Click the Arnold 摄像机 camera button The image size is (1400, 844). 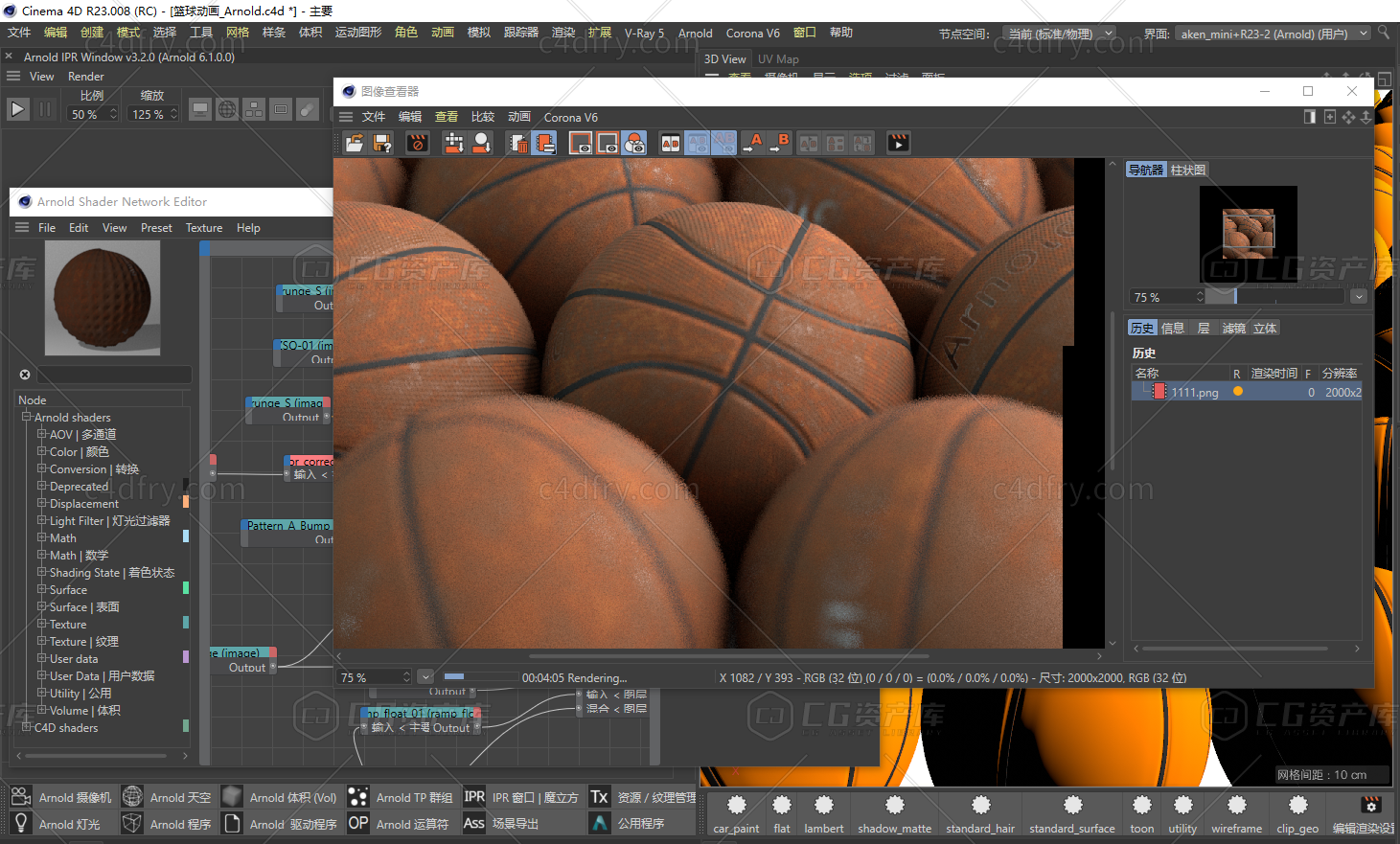pos(62,797)
